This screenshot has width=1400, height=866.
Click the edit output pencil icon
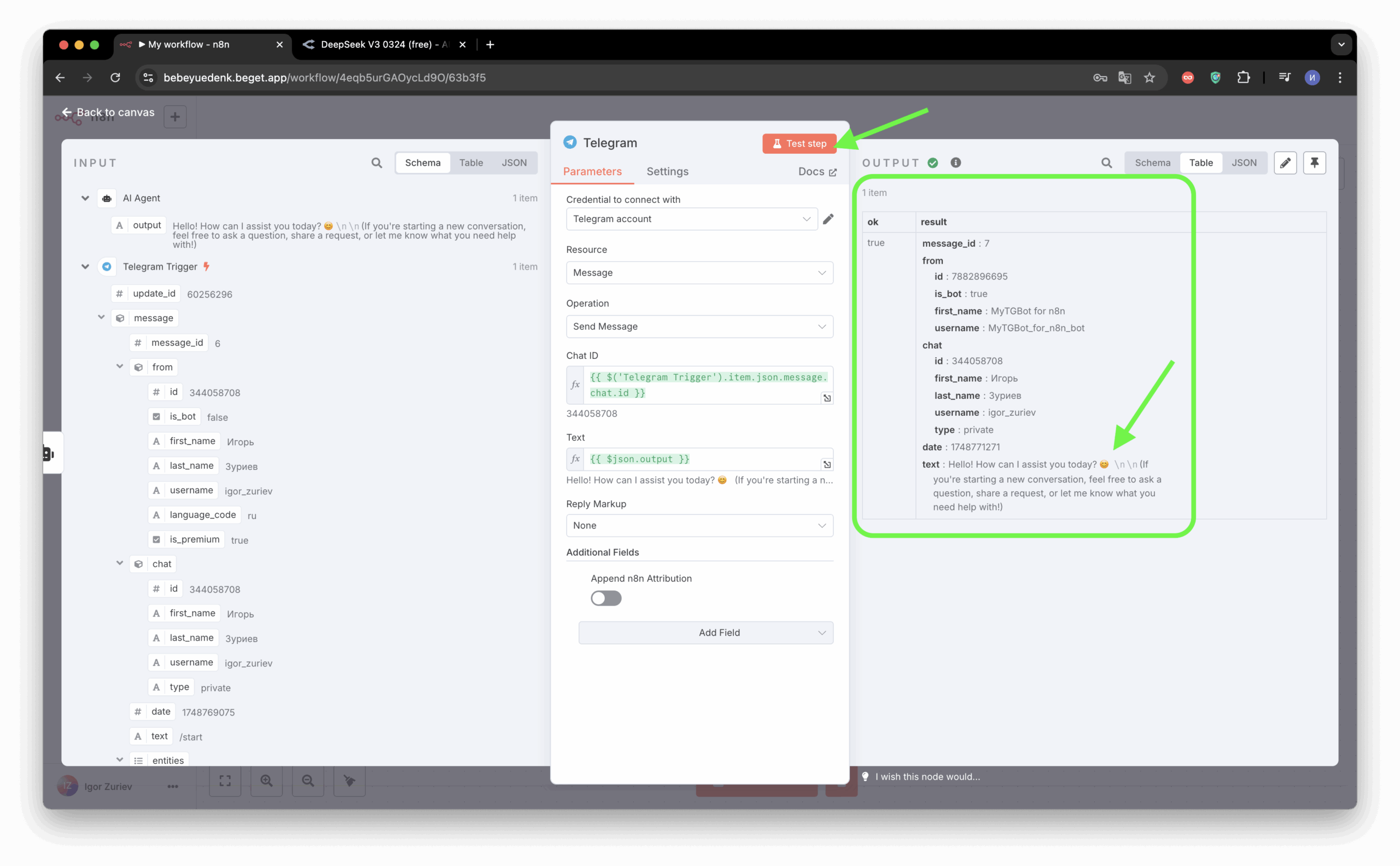1285,162
